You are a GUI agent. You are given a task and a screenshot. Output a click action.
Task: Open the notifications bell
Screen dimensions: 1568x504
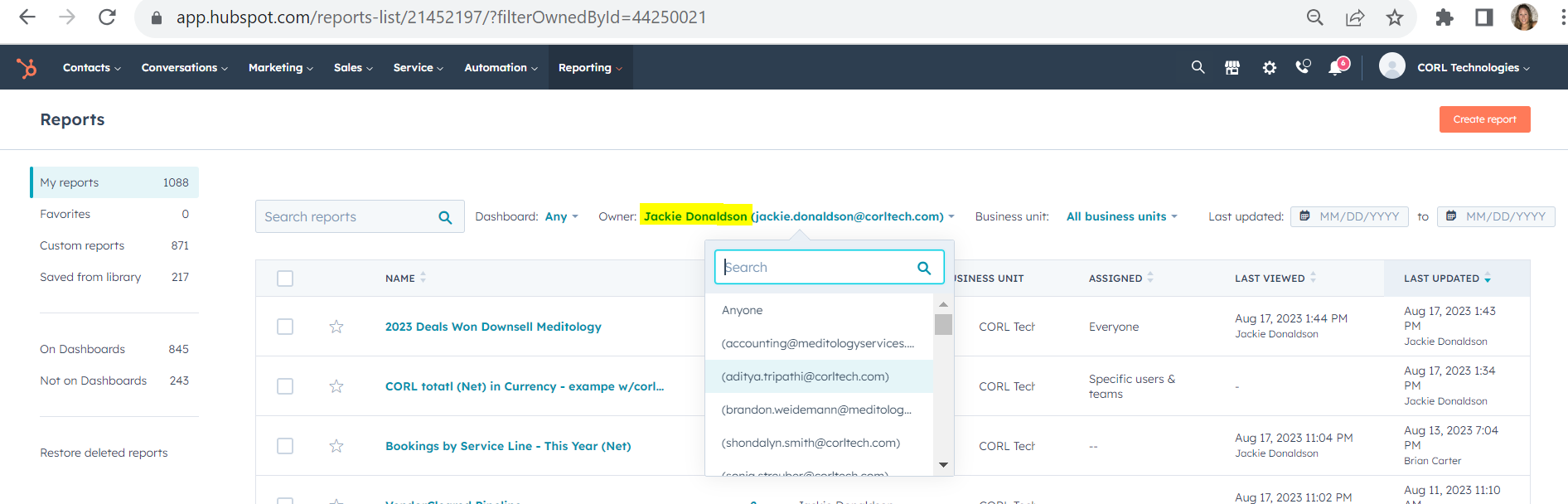pyautogui.click(x=1336, y=68)
